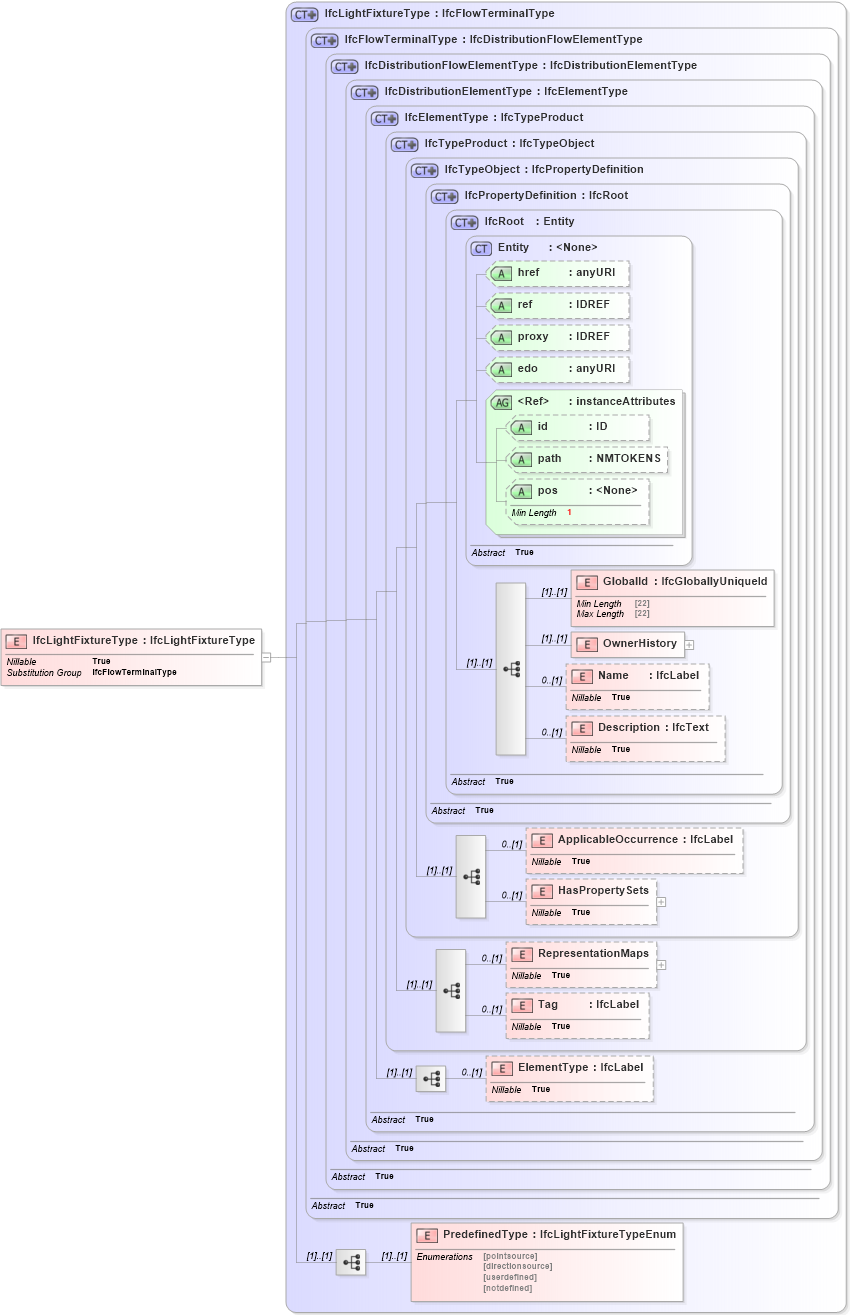850x1315 pixels.
Task: Select the sequence icon beside RepresentationMaps
Action: click(452, 990)
